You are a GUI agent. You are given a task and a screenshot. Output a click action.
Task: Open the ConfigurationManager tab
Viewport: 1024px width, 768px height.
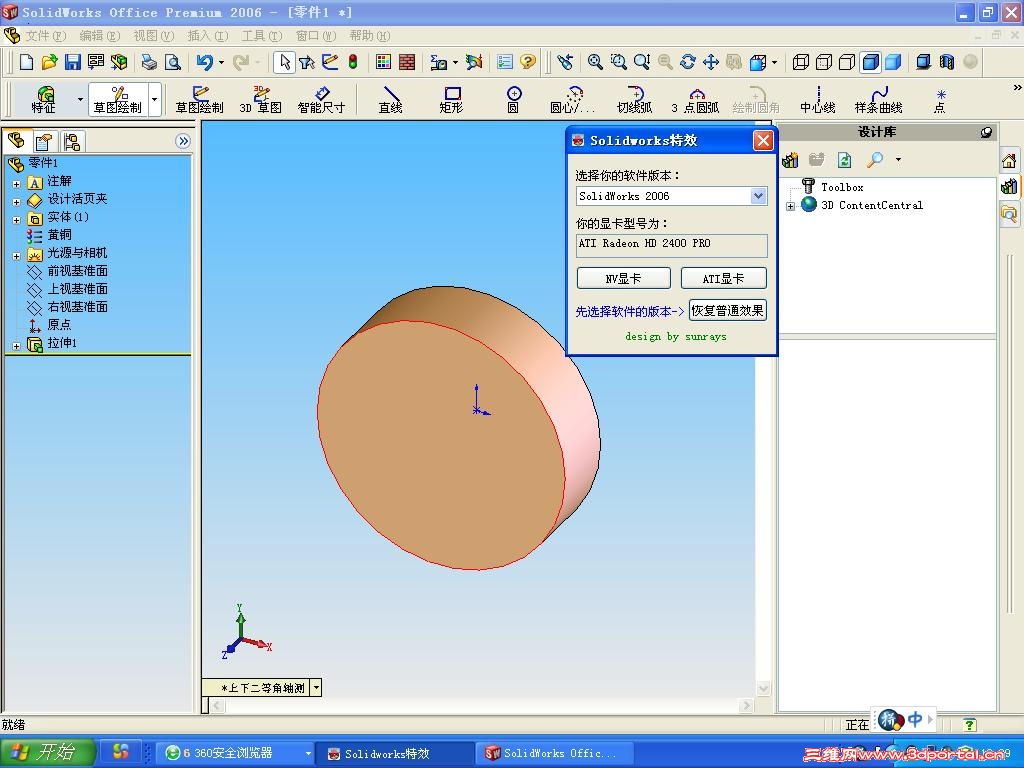[72, 142]
